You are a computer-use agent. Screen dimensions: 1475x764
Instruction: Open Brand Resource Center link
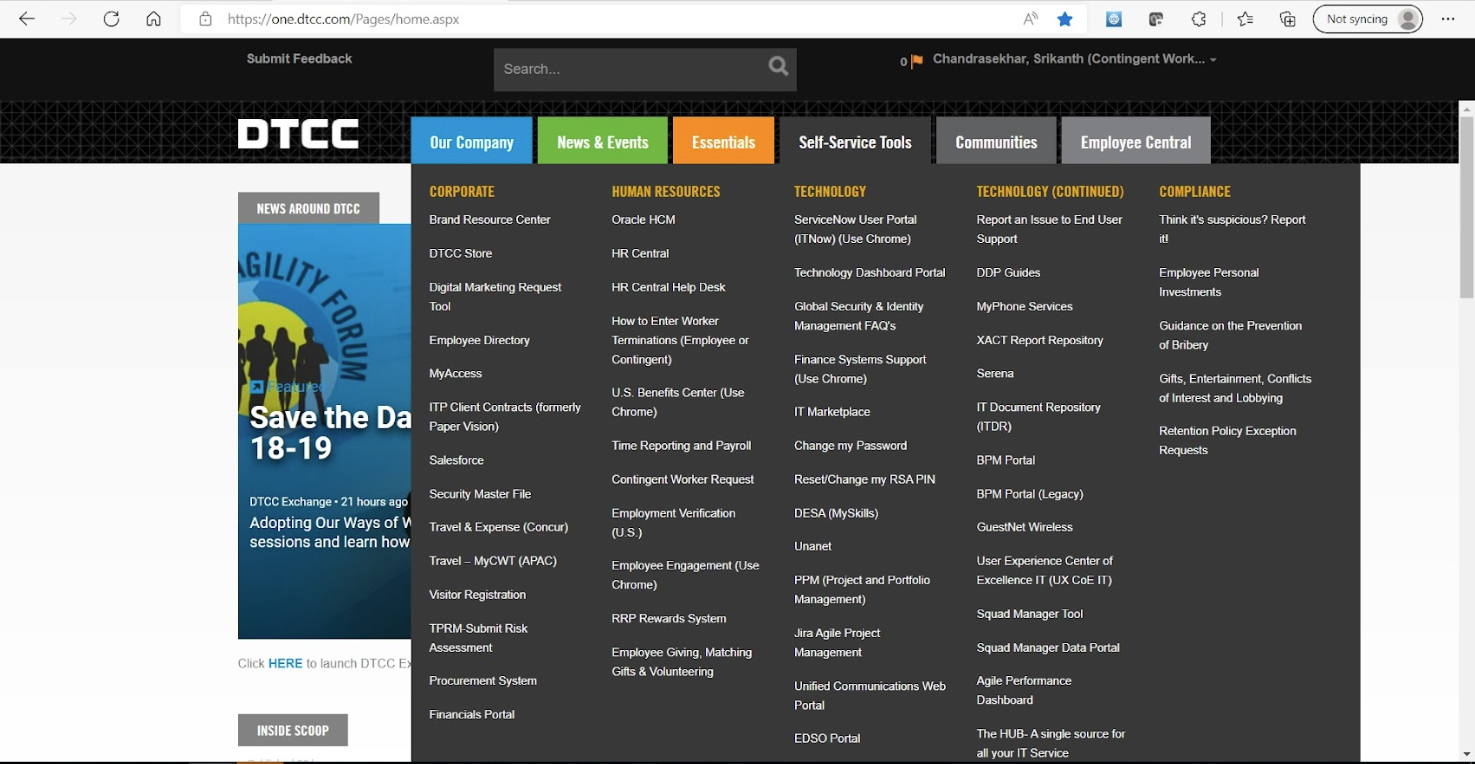click(x=490, y=220)
